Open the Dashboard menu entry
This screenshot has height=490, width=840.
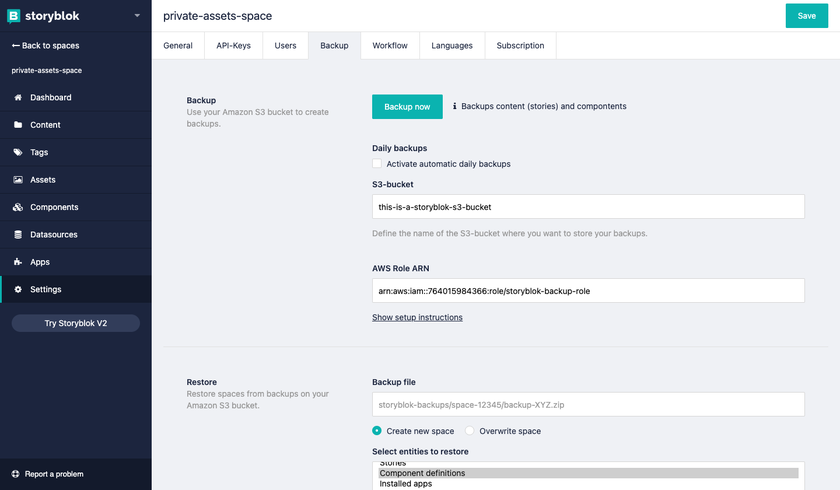[76, 97]
